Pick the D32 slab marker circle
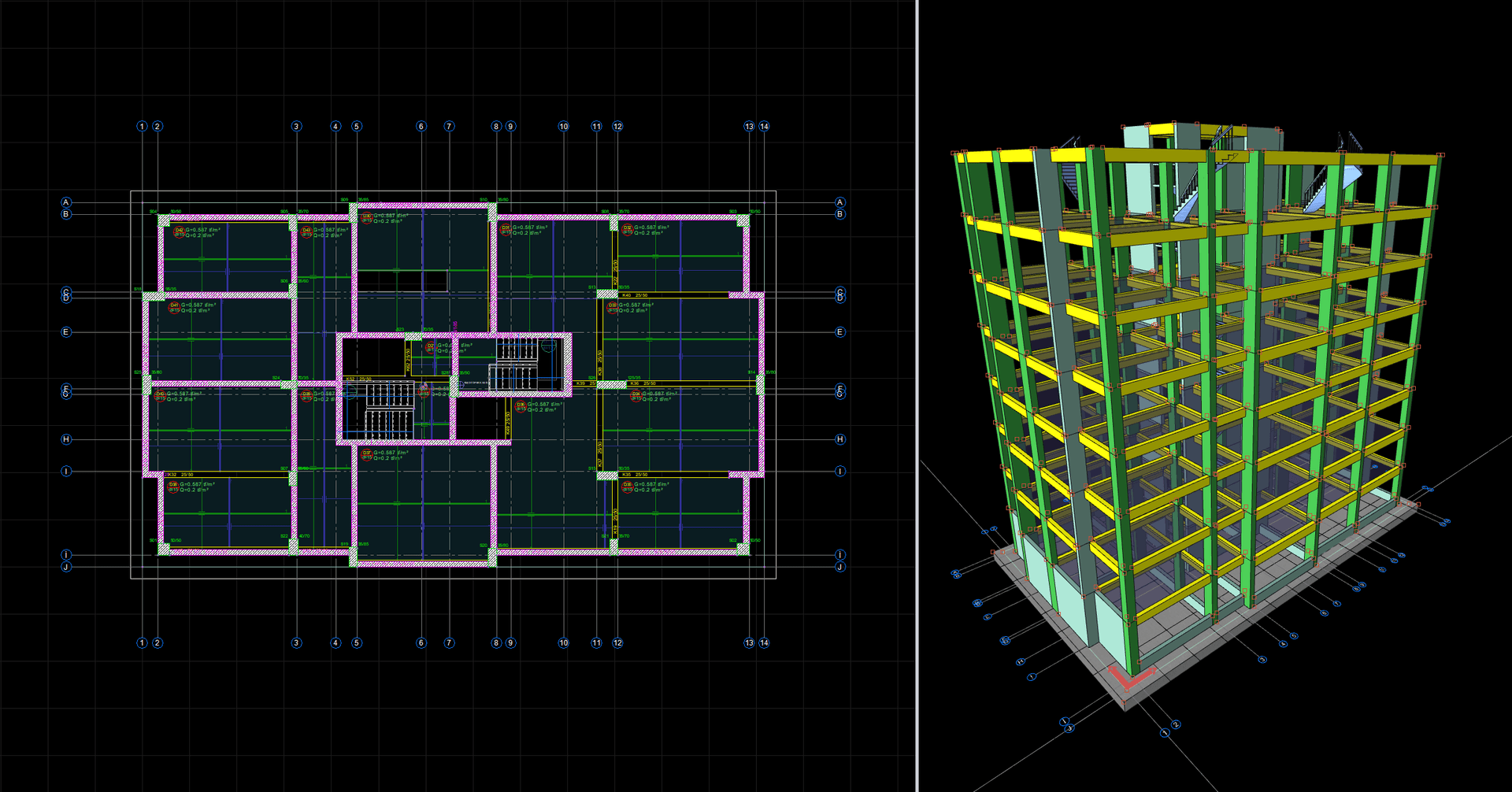The width and height of the screenshot is (1512, 792). tap(628, 230)
